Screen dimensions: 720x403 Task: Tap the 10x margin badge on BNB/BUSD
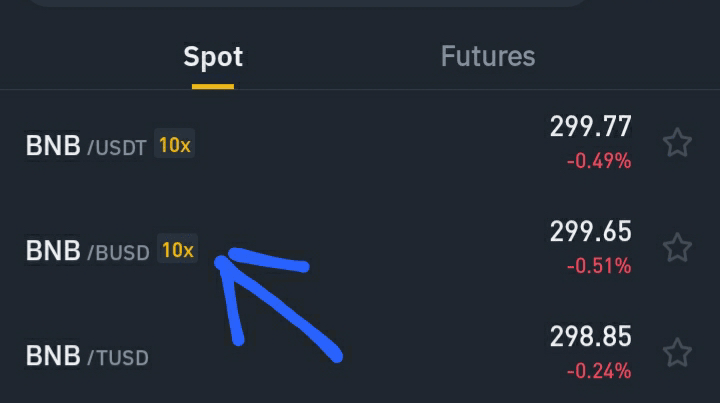[177, 250]
